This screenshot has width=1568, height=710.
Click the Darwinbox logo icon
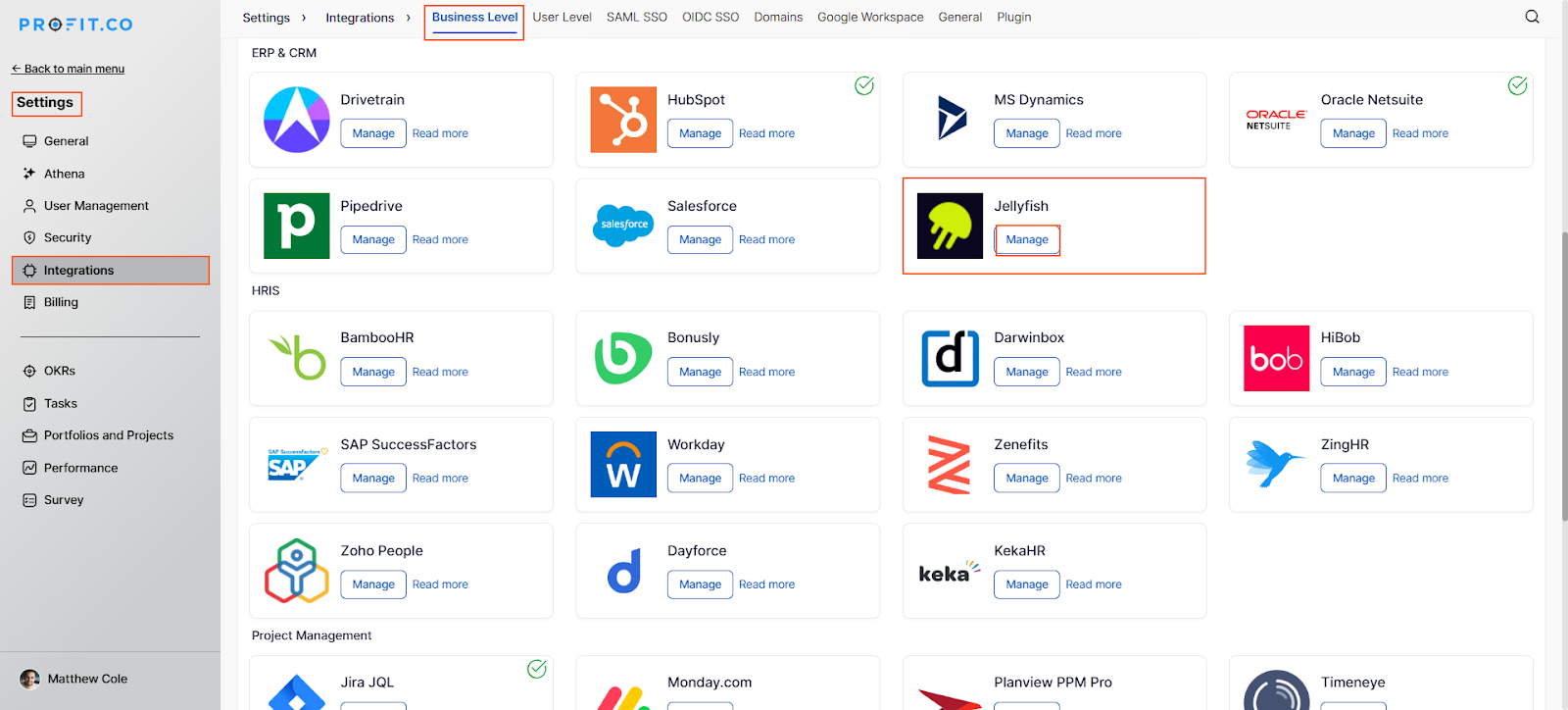950,358
